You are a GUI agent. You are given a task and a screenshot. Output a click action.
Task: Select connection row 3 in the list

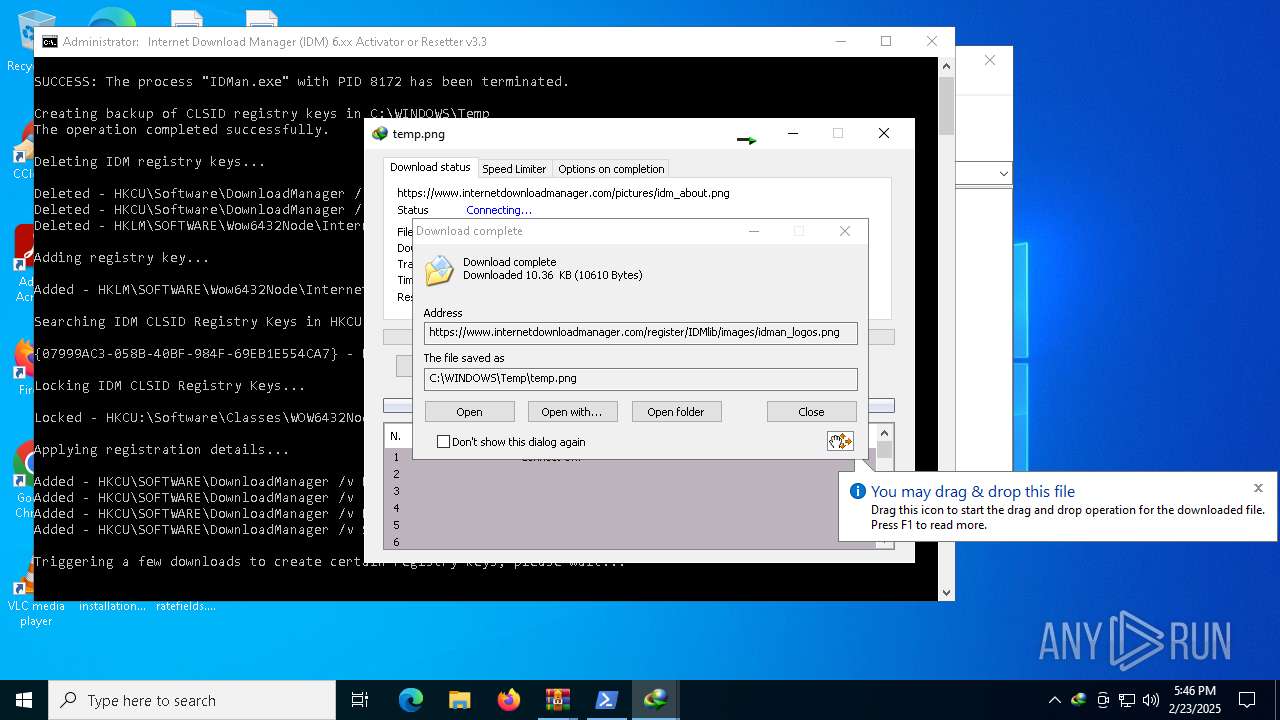396,491
